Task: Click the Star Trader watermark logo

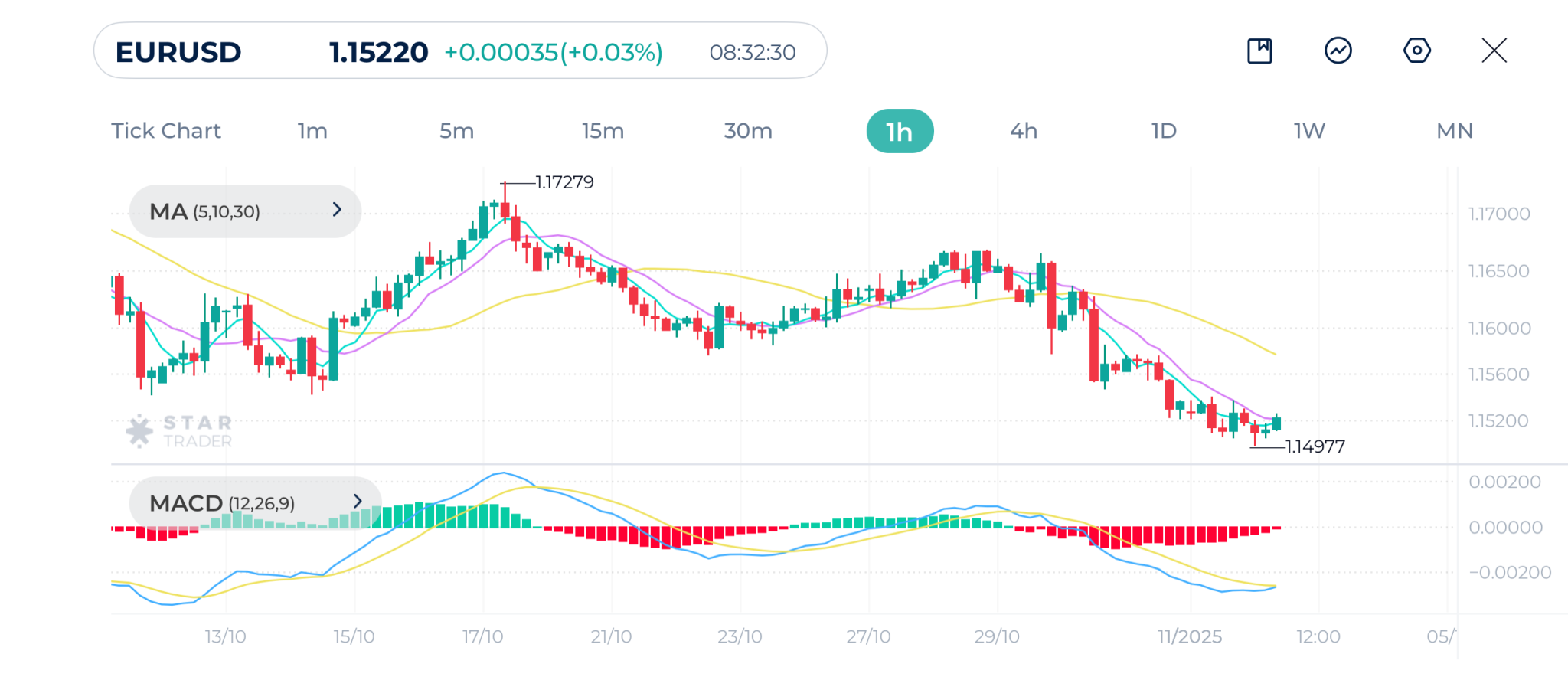Action: pyautogui.click(x=179, y=431)
